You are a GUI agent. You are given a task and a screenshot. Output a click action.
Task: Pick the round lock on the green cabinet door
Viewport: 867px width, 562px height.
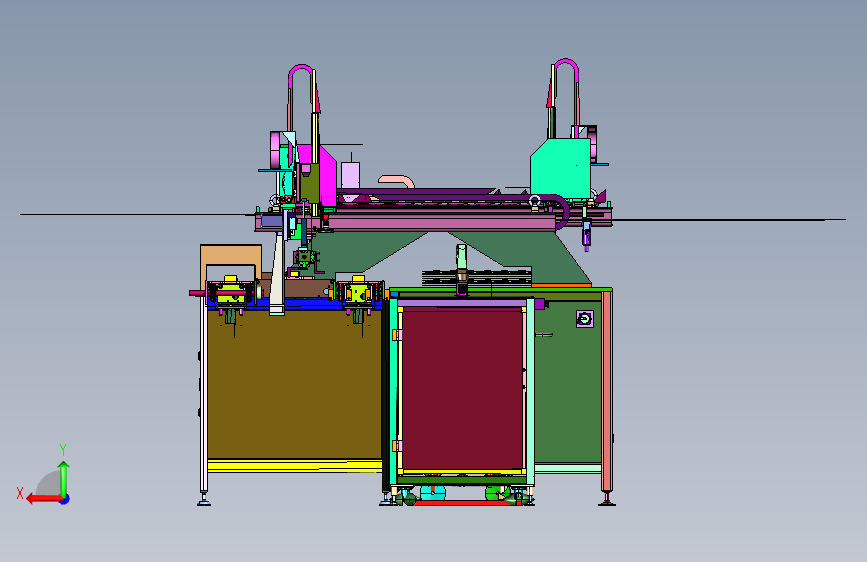point(584,319)
